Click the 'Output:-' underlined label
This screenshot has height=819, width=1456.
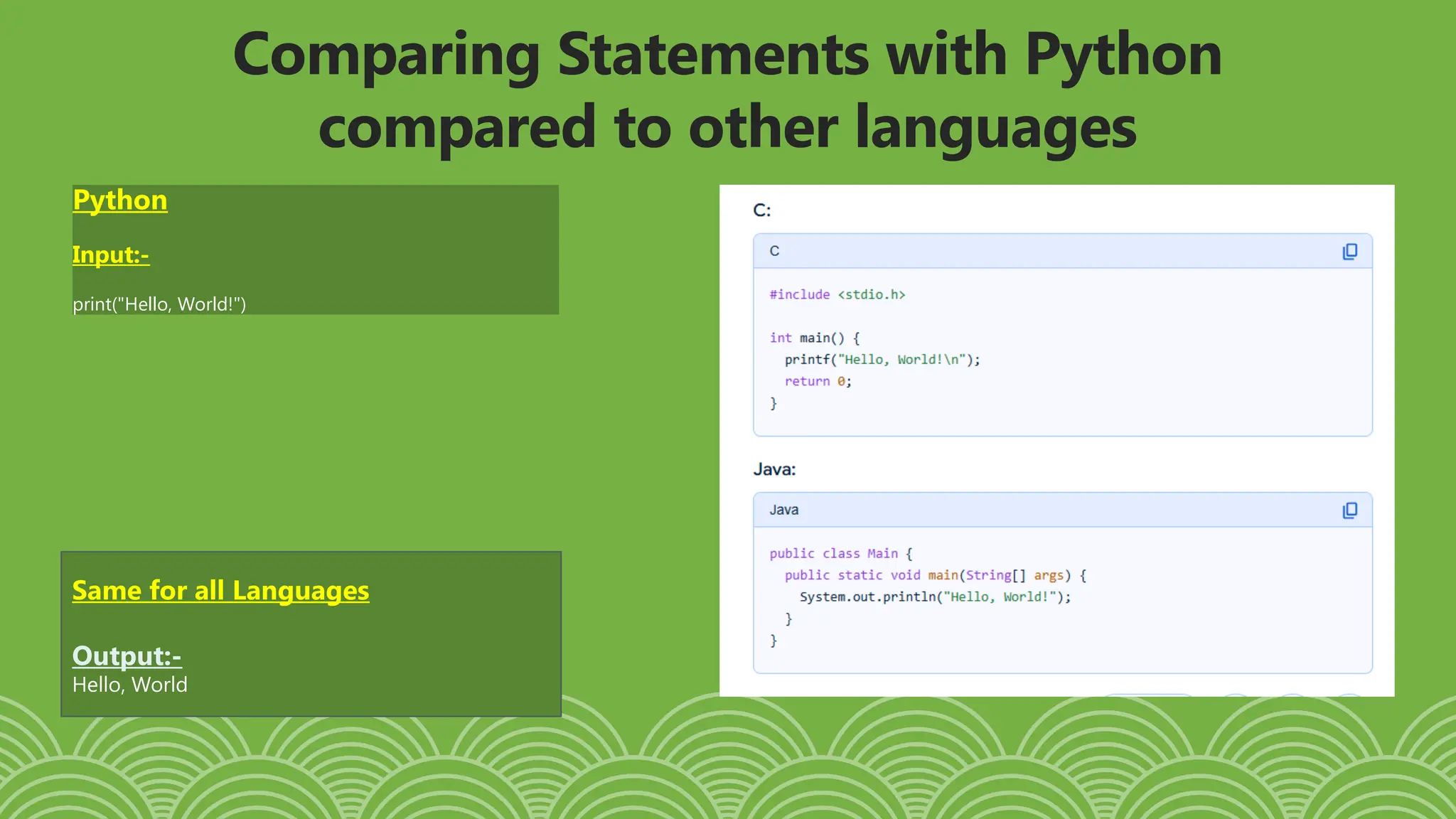[x=127, y=655]
